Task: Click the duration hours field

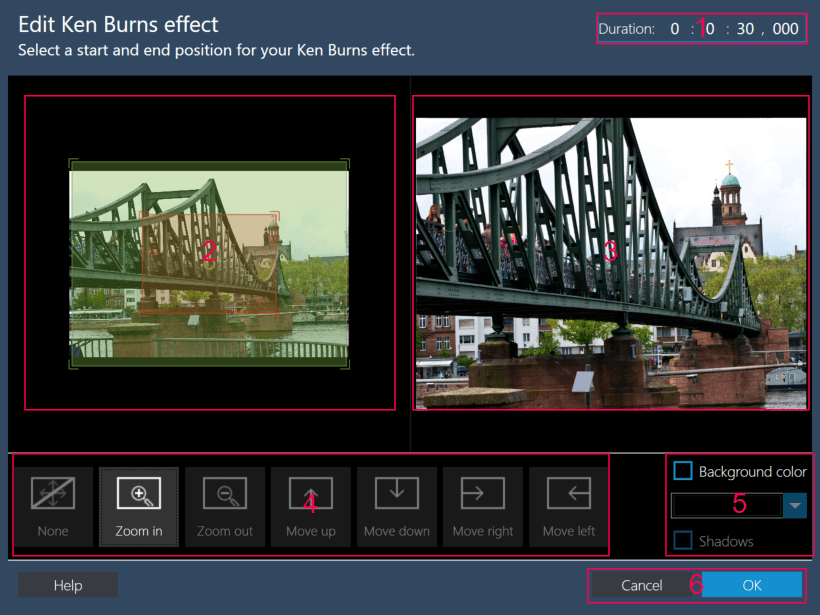Action: point(675,29)
